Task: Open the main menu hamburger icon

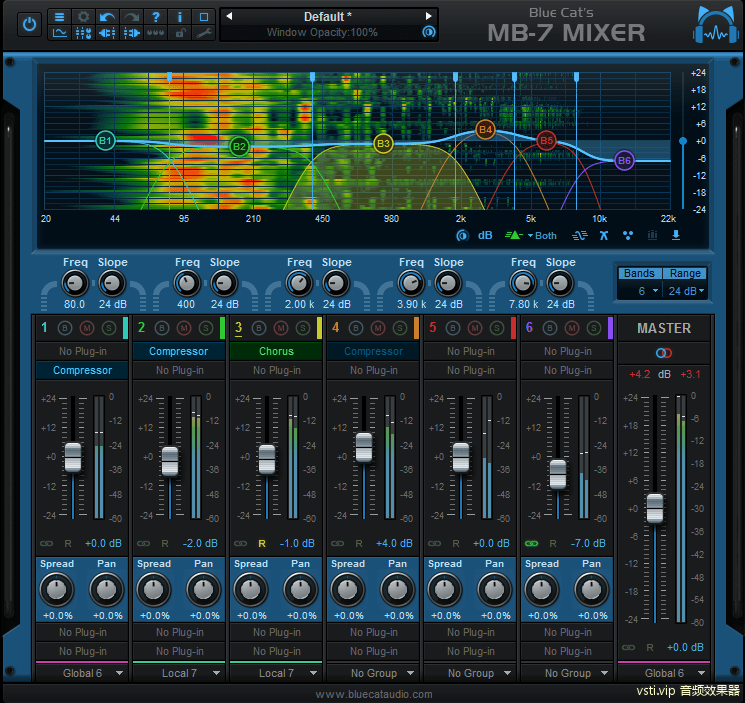Action: click(x=59, y=17)
